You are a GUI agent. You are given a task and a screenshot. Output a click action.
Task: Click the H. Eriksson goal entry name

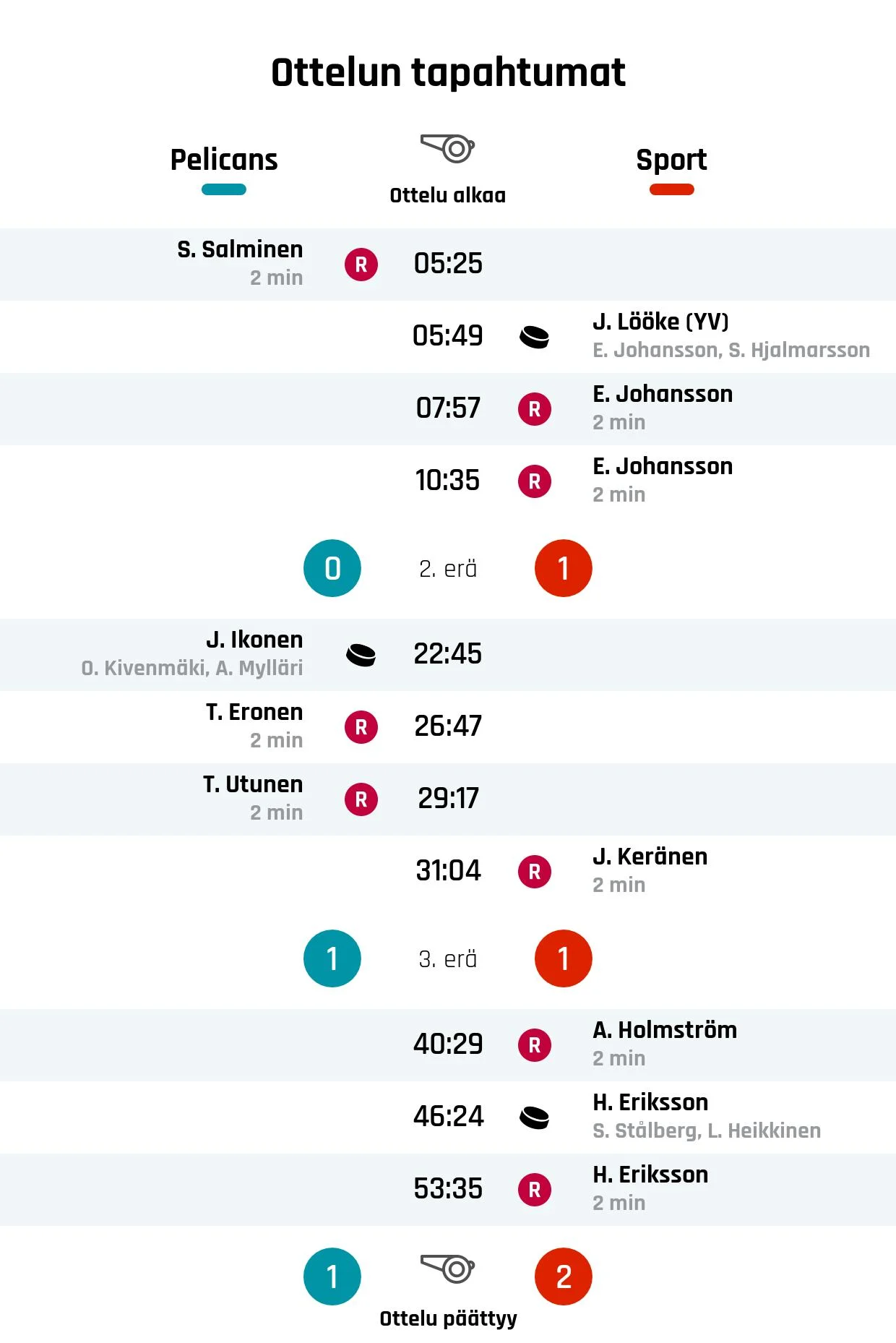click(x=650, y=1102)
